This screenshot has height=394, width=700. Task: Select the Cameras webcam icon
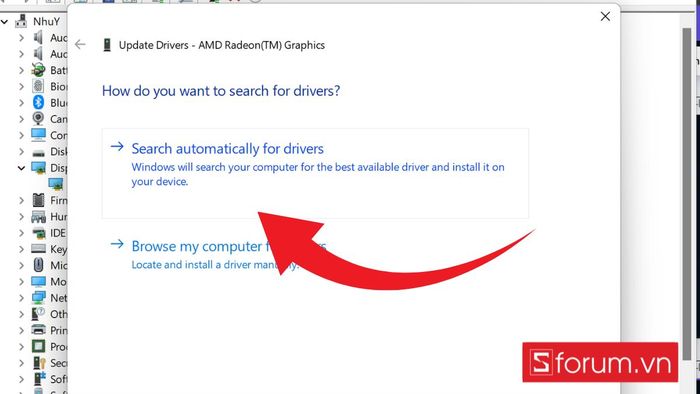pos(38,119)
